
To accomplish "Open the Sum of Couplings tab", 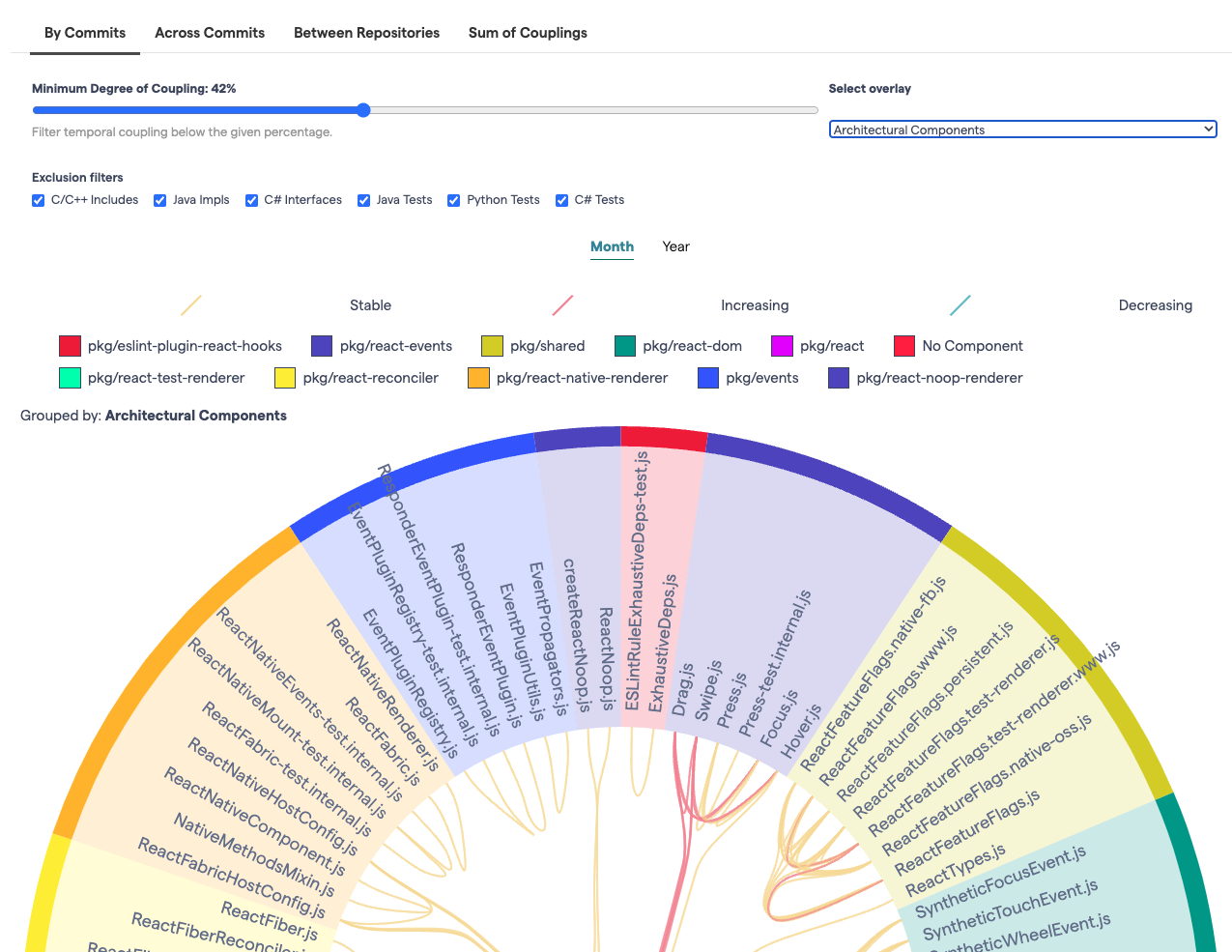I will 528,33.
